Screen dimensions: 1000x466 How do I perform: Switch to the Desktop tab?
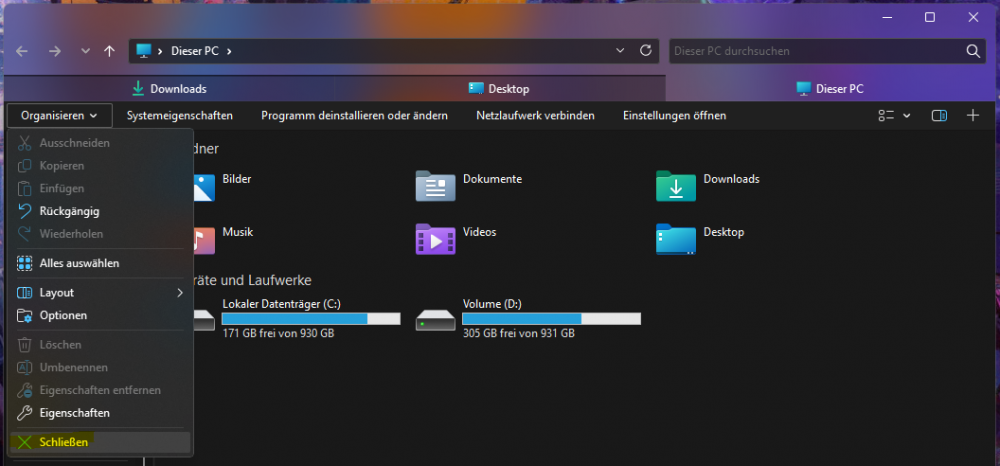coord(499,89)
